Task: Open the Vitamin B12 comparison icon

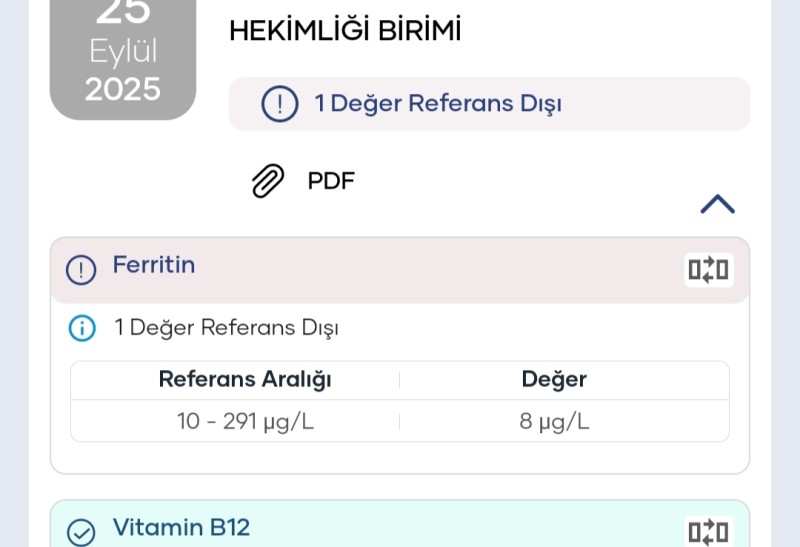Action: pos(708,531)
